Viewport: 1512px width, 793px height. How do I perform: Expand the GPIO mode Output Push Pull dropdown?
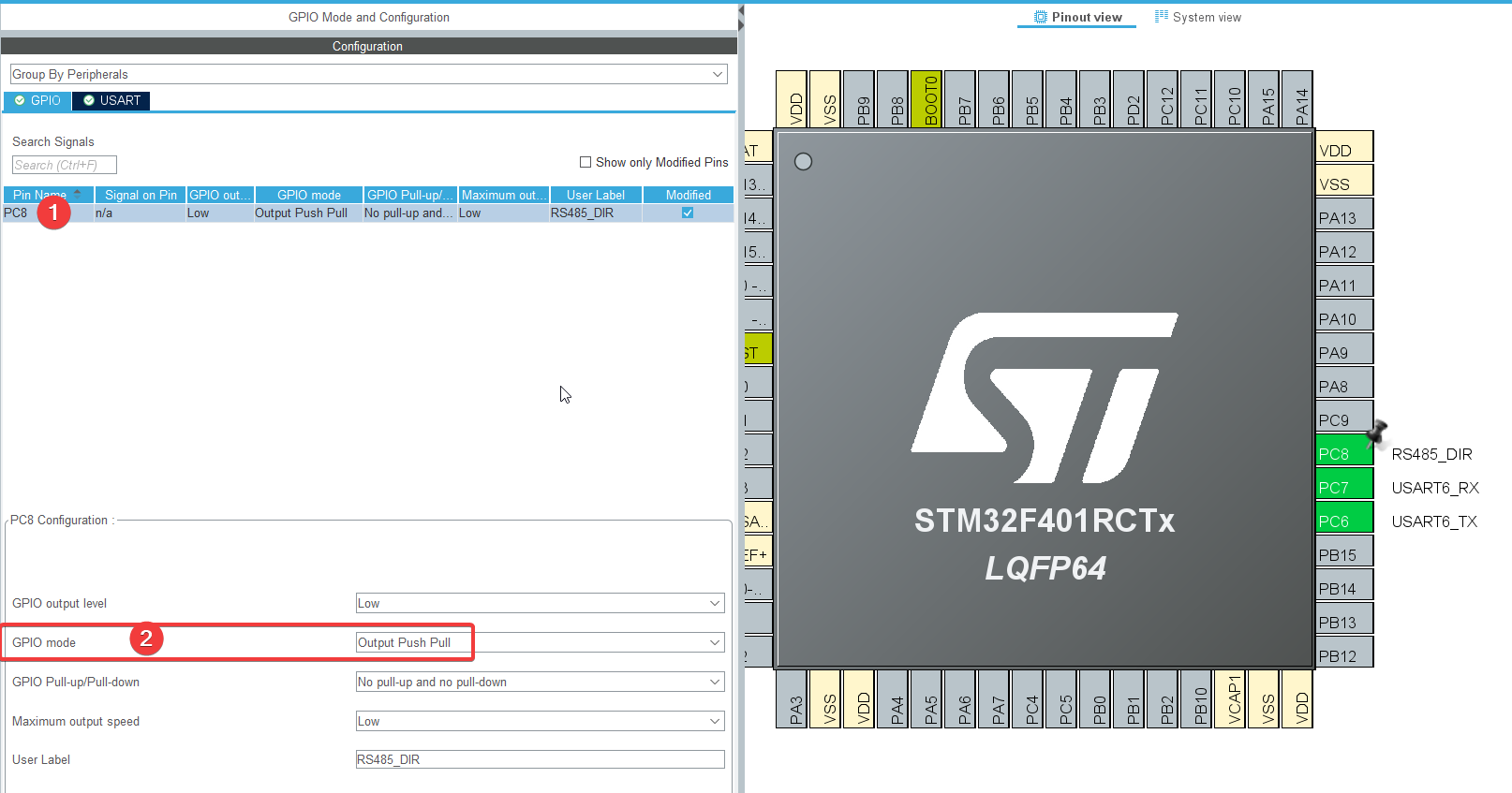[540, 642]
